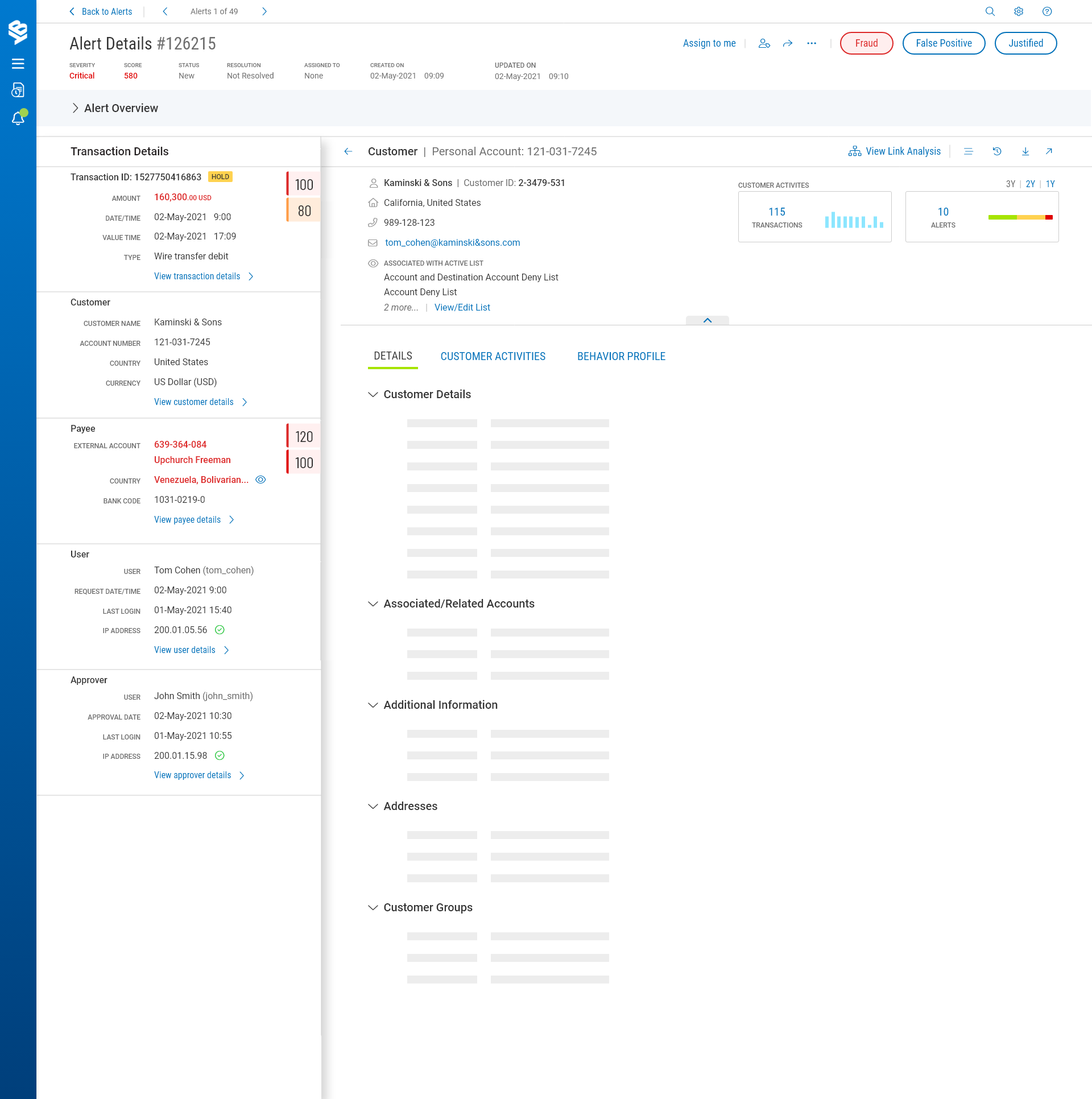Collapse the customer header panel chevron

coord(707,320)
